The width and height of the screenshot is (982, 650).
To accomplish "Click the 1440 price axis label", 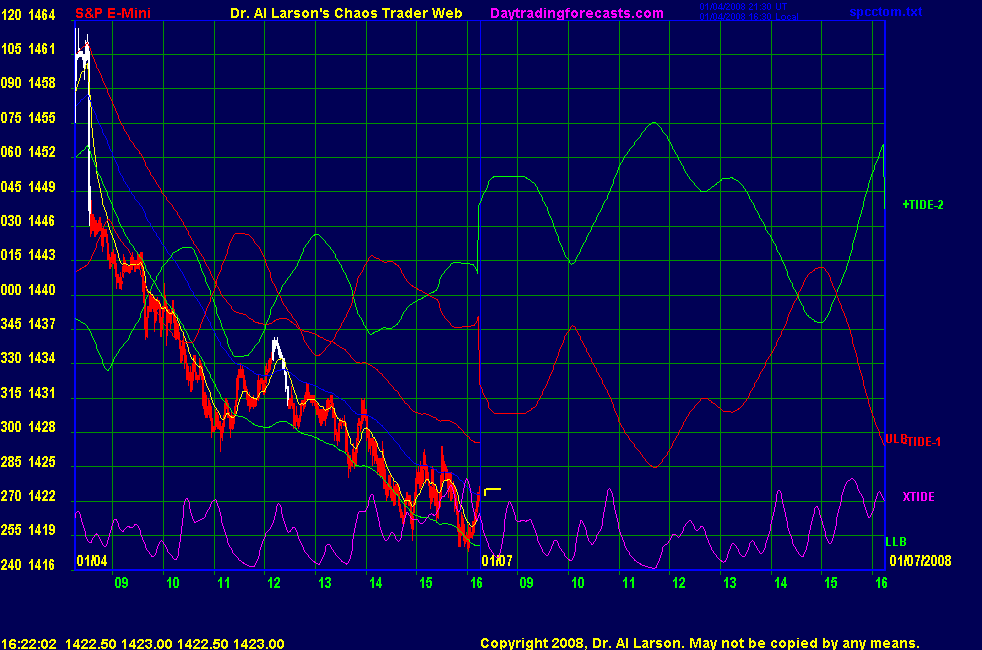I will coord(42,290).
